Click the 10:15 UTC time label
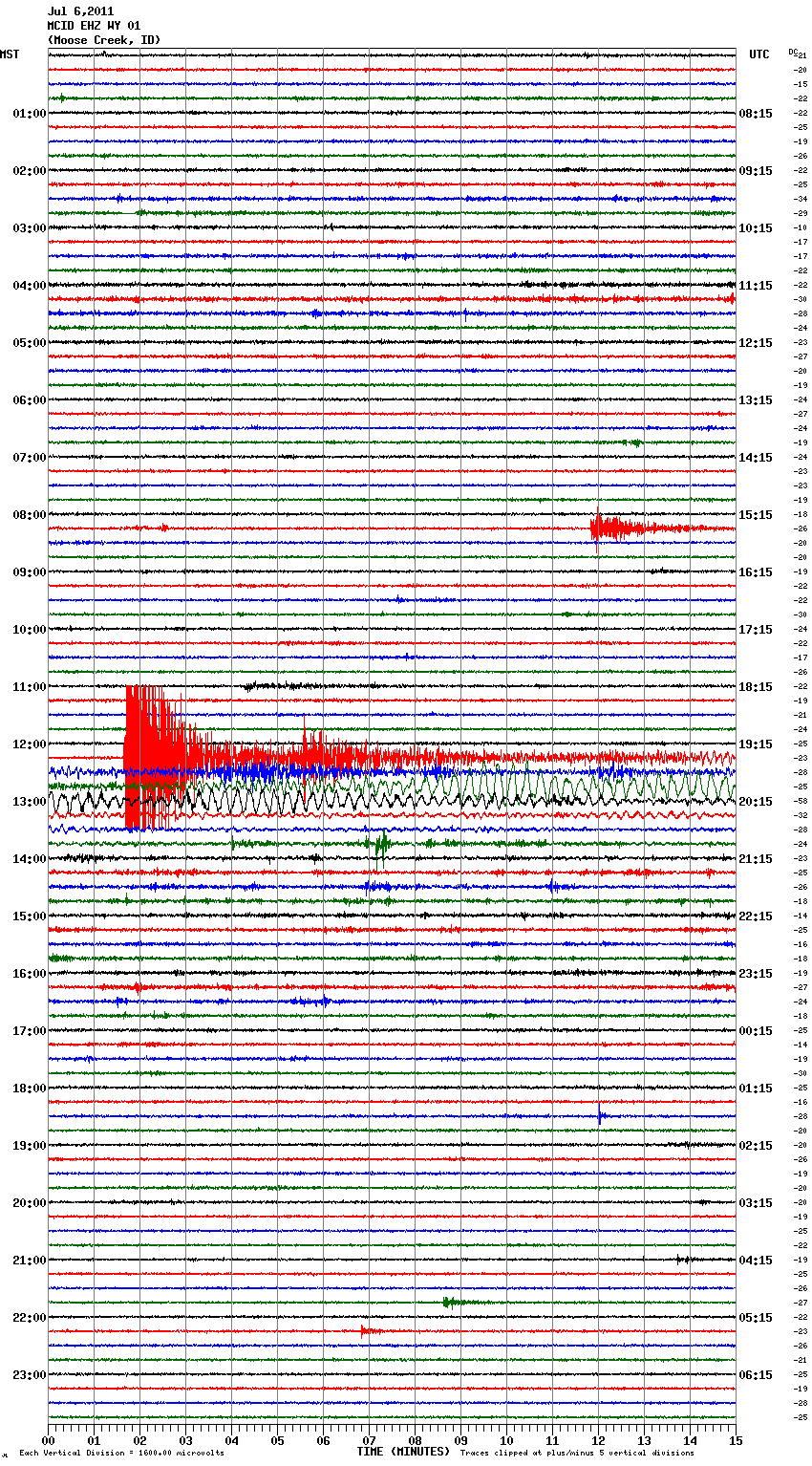This screenshot has width=812, height=1466. 756,228
